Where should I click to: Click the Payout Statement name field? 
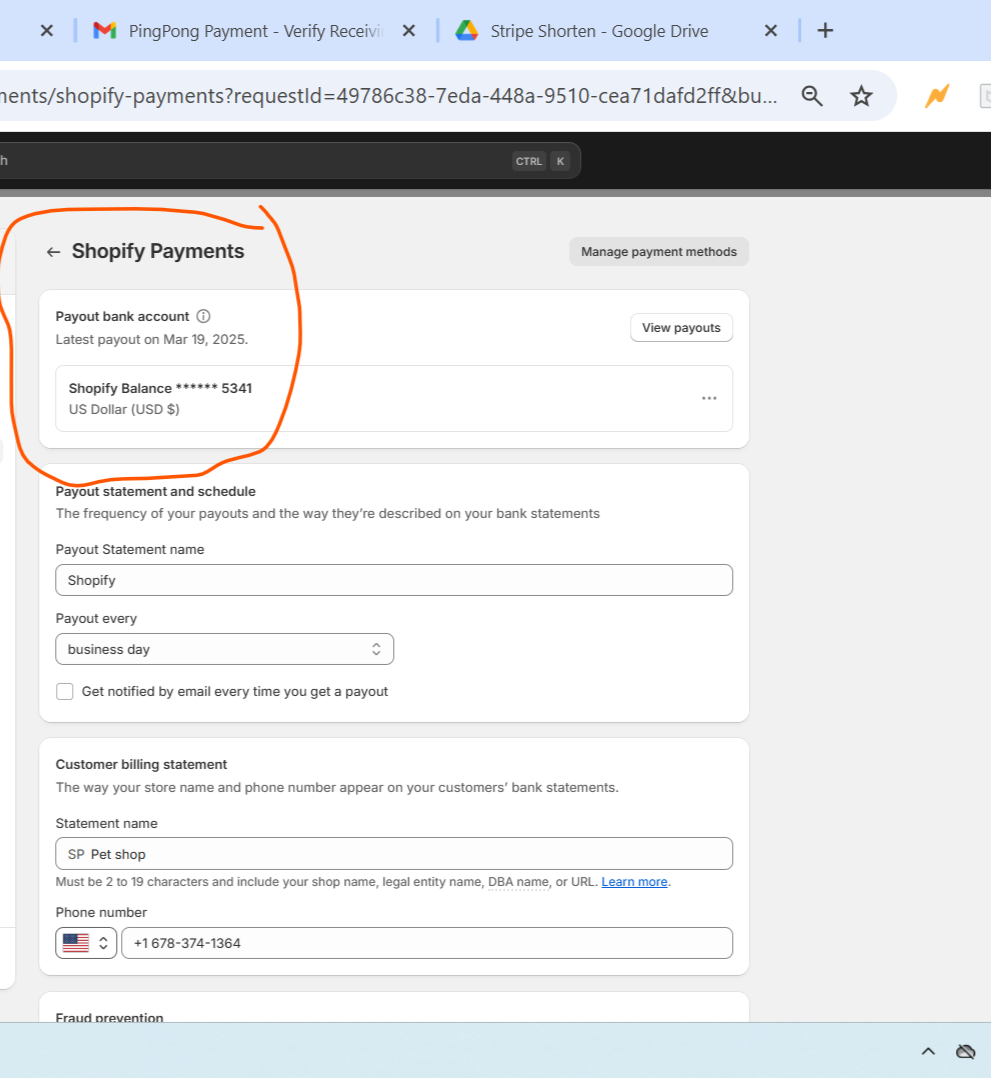pyautogui.click(x=394, y=580)
